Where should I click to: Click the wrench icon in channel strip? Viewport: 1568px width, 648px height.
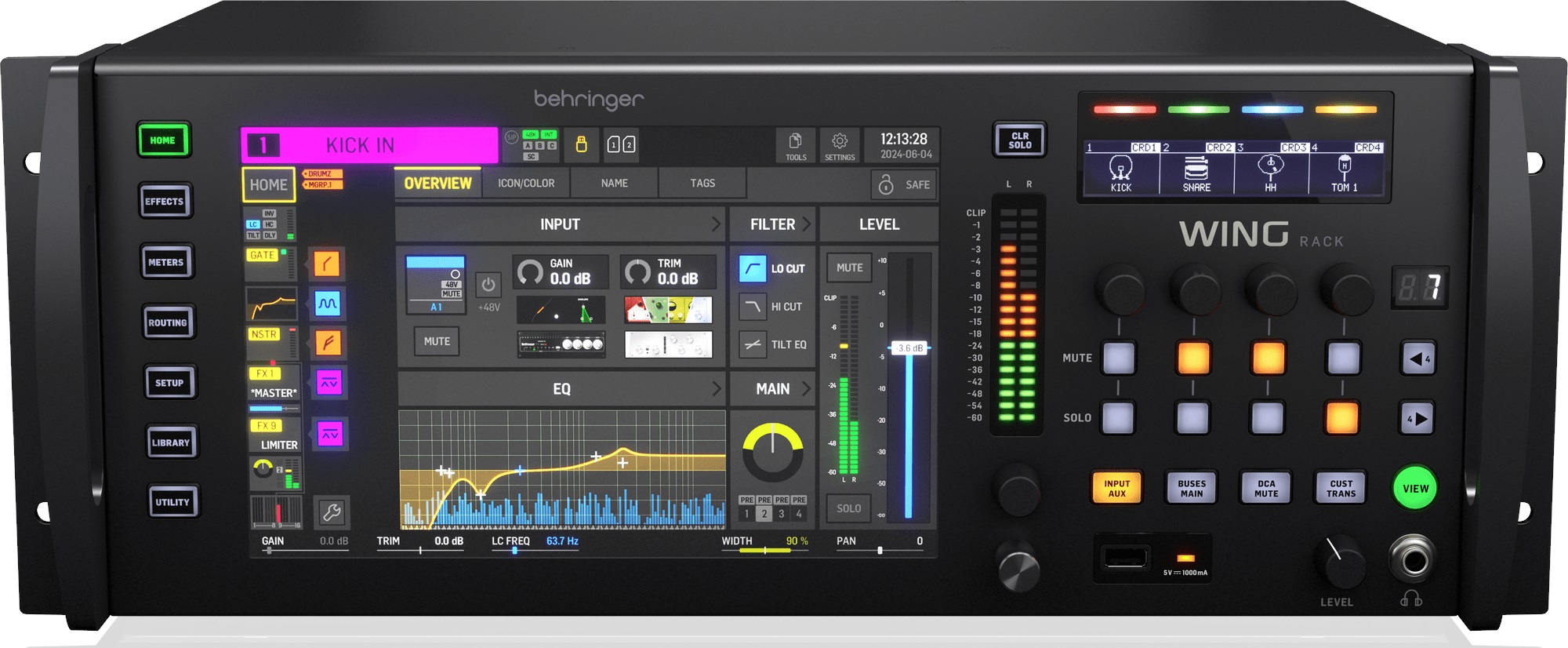click(331, 513)
